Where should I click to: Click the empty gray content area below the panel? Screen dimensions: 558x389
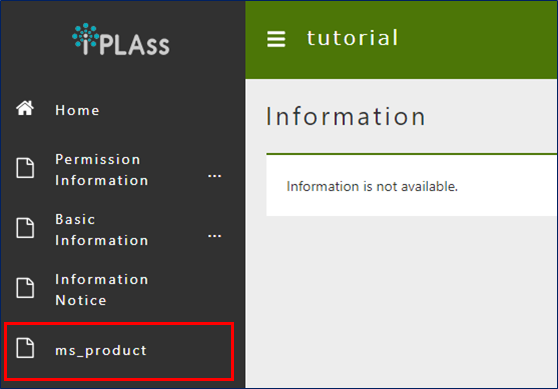point(401,302)
